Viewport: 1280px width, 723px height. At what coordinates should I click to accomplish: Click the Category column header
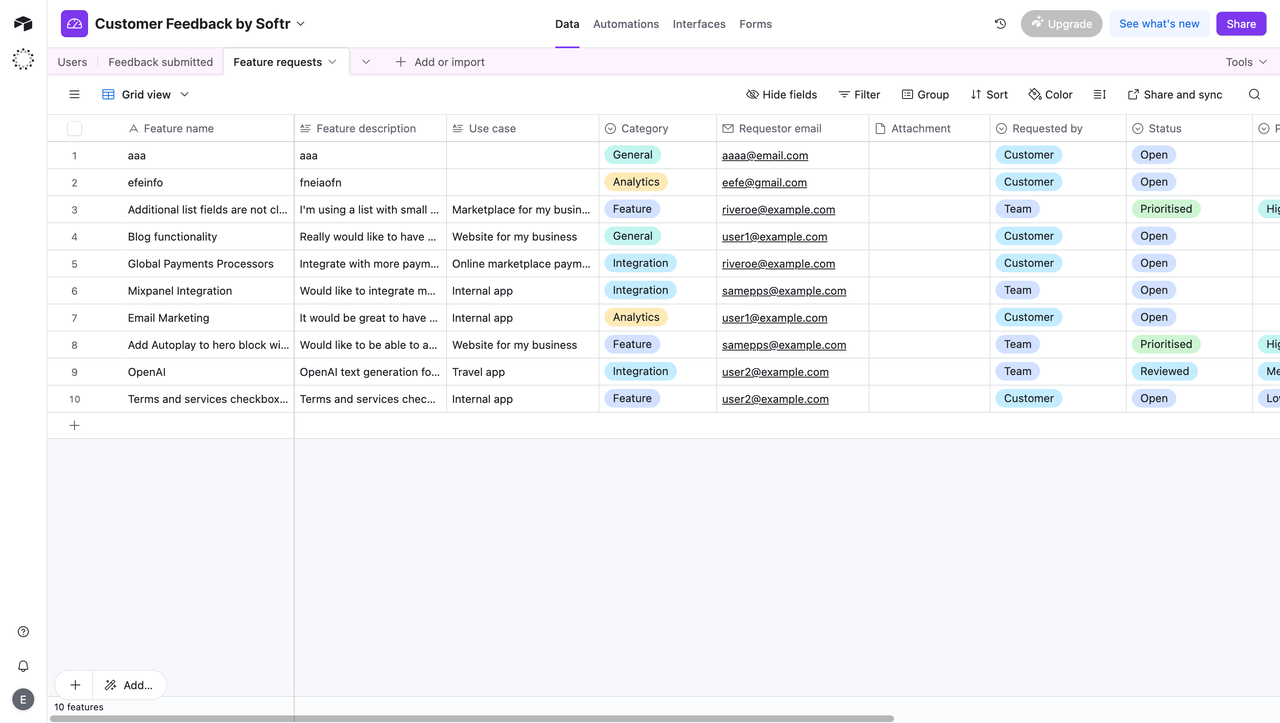[658, 129]
